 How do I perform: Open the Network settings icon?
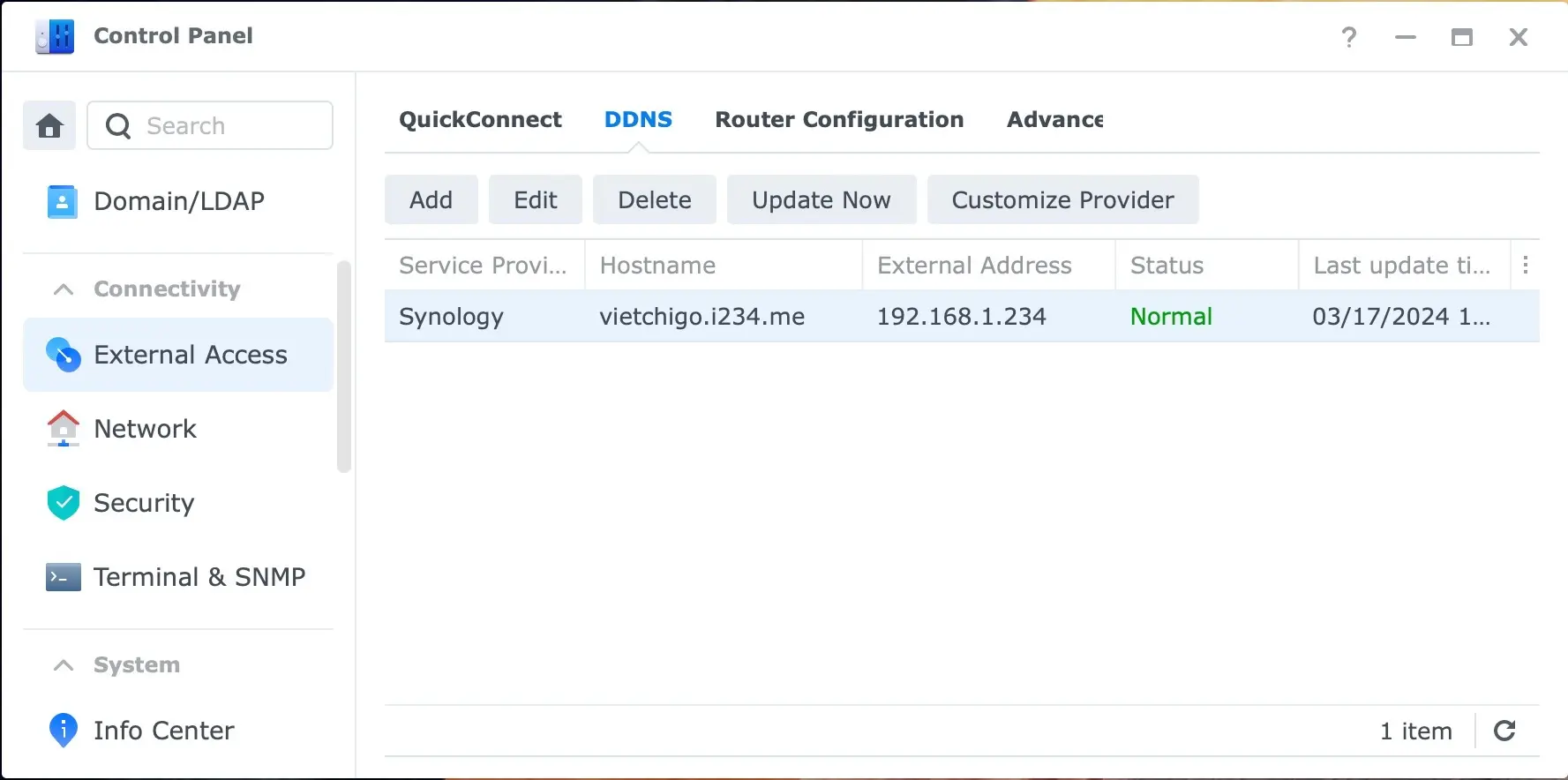pyautogui.click(x=63, y=429)
